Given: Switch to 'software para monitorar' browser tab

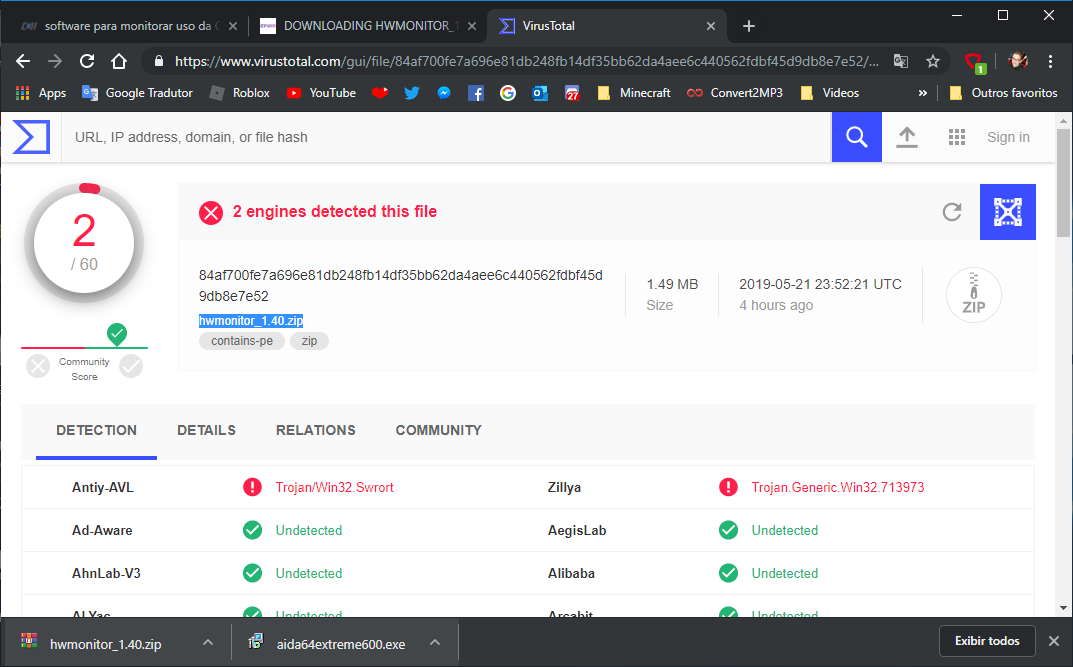Looking at the screenshot, I should pyautogui.click(x=128, y=26).
